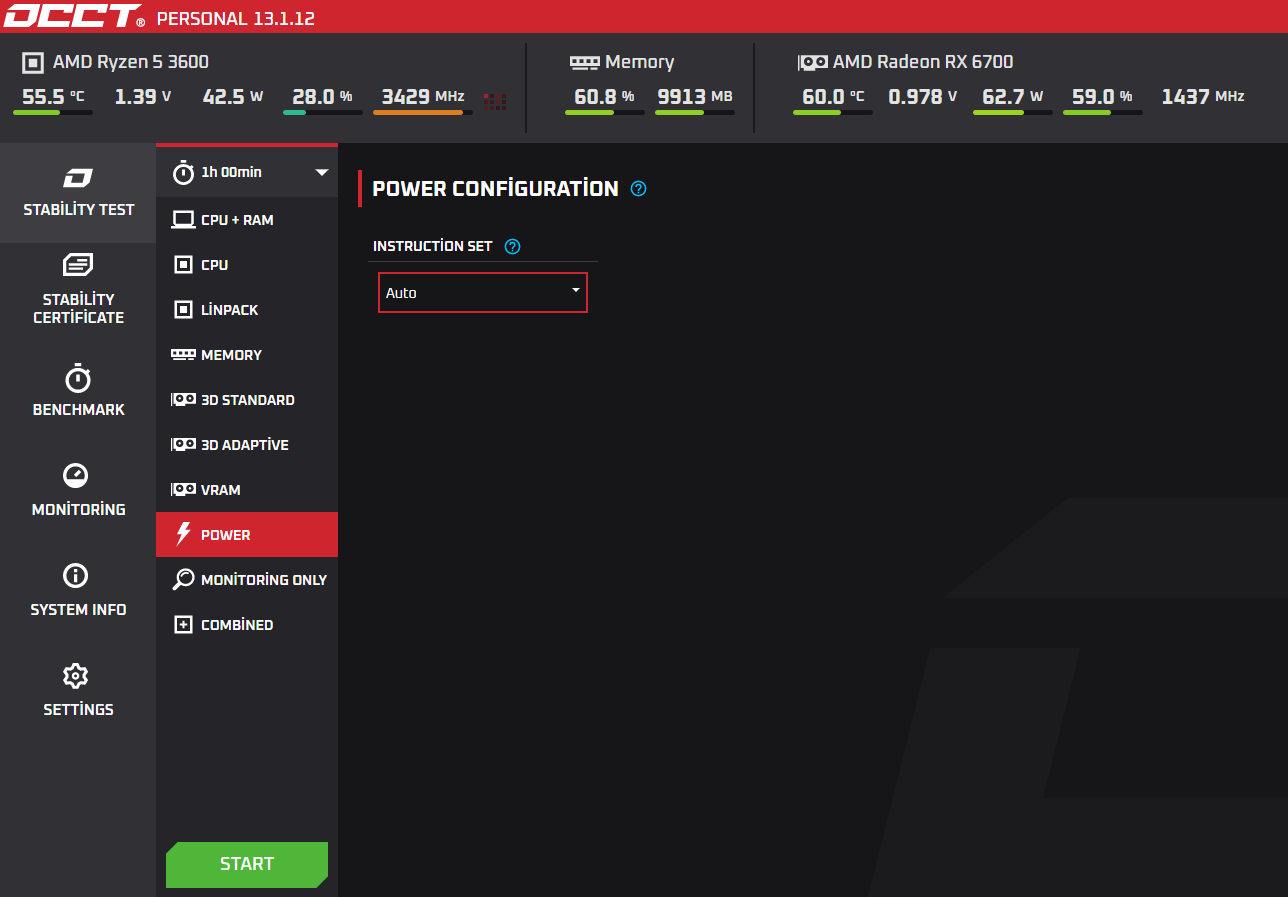The image size is (1288, 897).
Task: Click the CPU usage bar under 28.0 %
Action: coord(323,113)
